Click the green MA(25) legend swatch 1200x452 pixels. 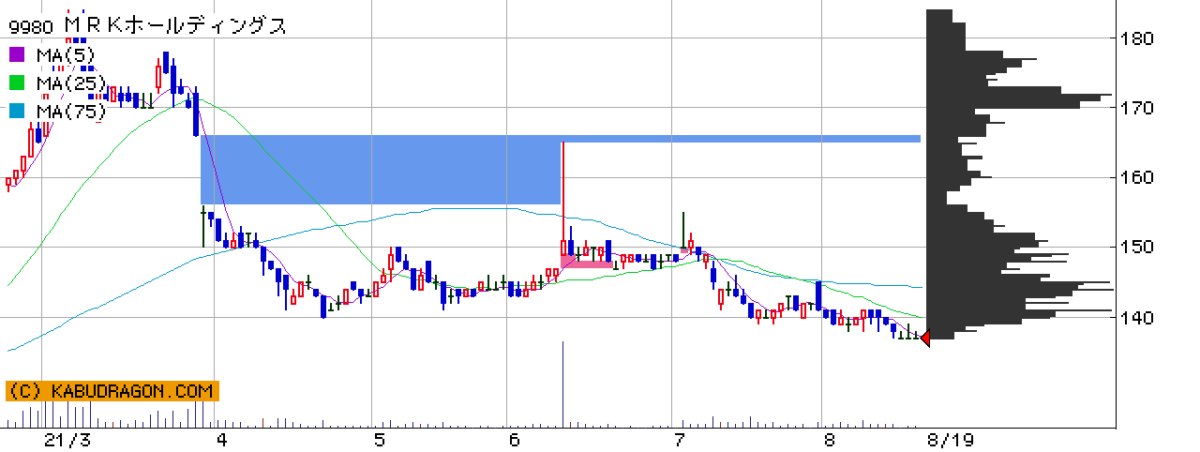pos(18,82)
